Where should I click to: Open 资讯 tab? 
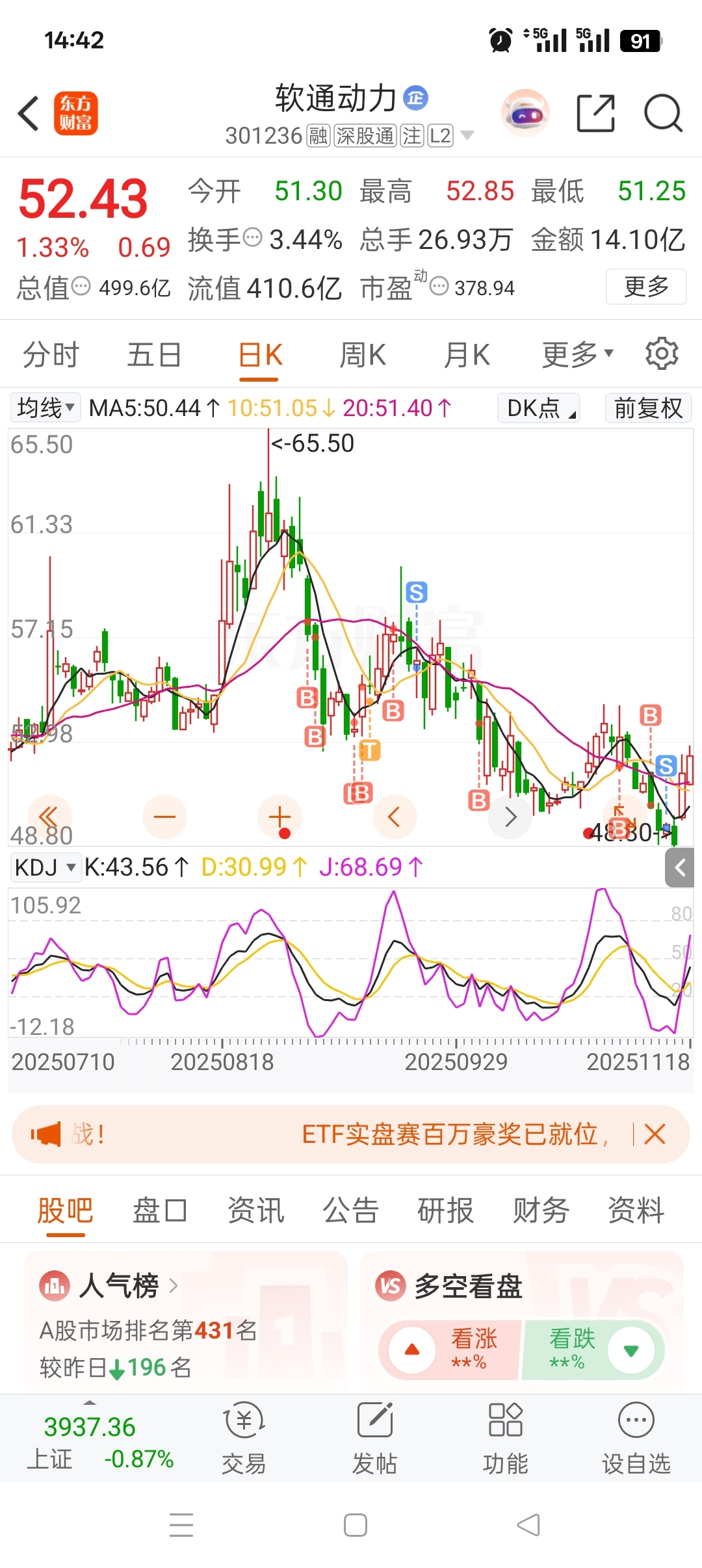(x=255, y=1210)
